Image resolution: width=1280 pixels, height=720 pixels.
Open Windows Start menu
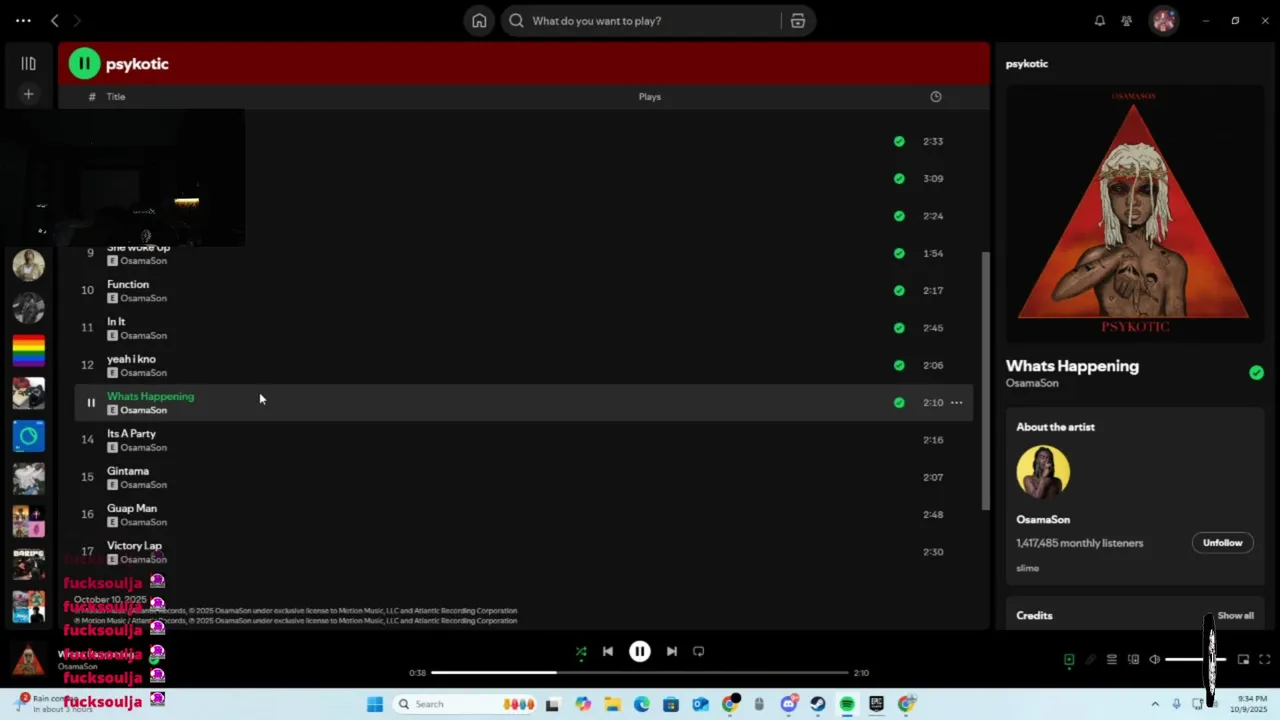point(375,704)
